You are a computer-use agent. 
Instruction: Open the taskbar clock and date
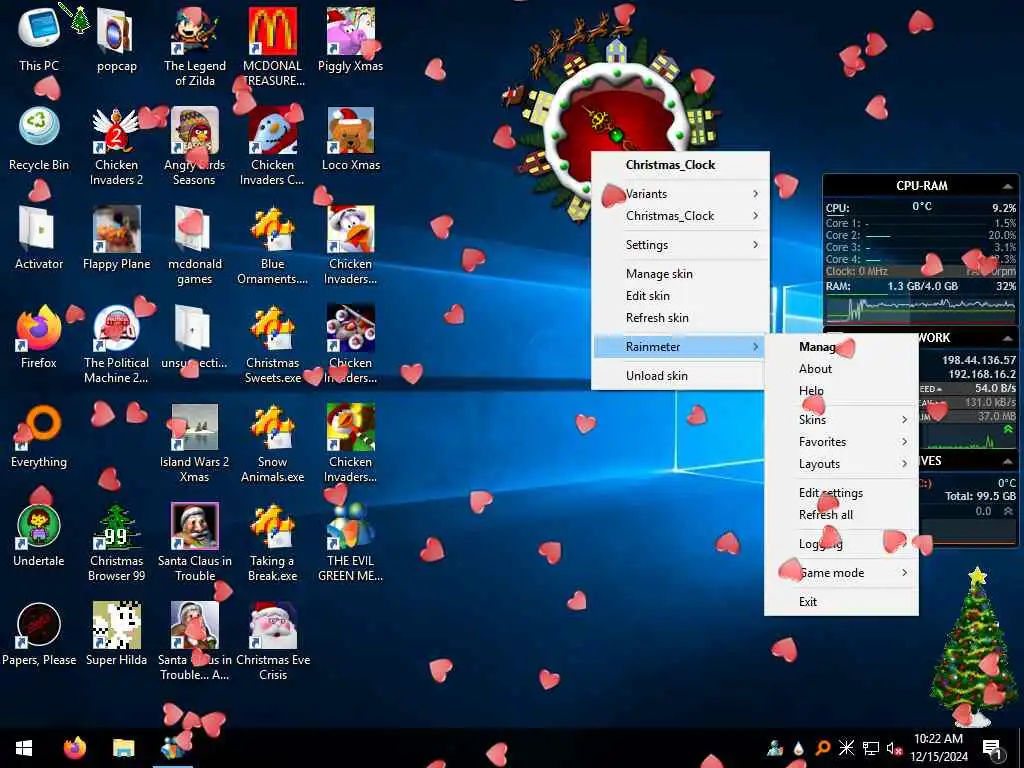click(x=938, y=748)
